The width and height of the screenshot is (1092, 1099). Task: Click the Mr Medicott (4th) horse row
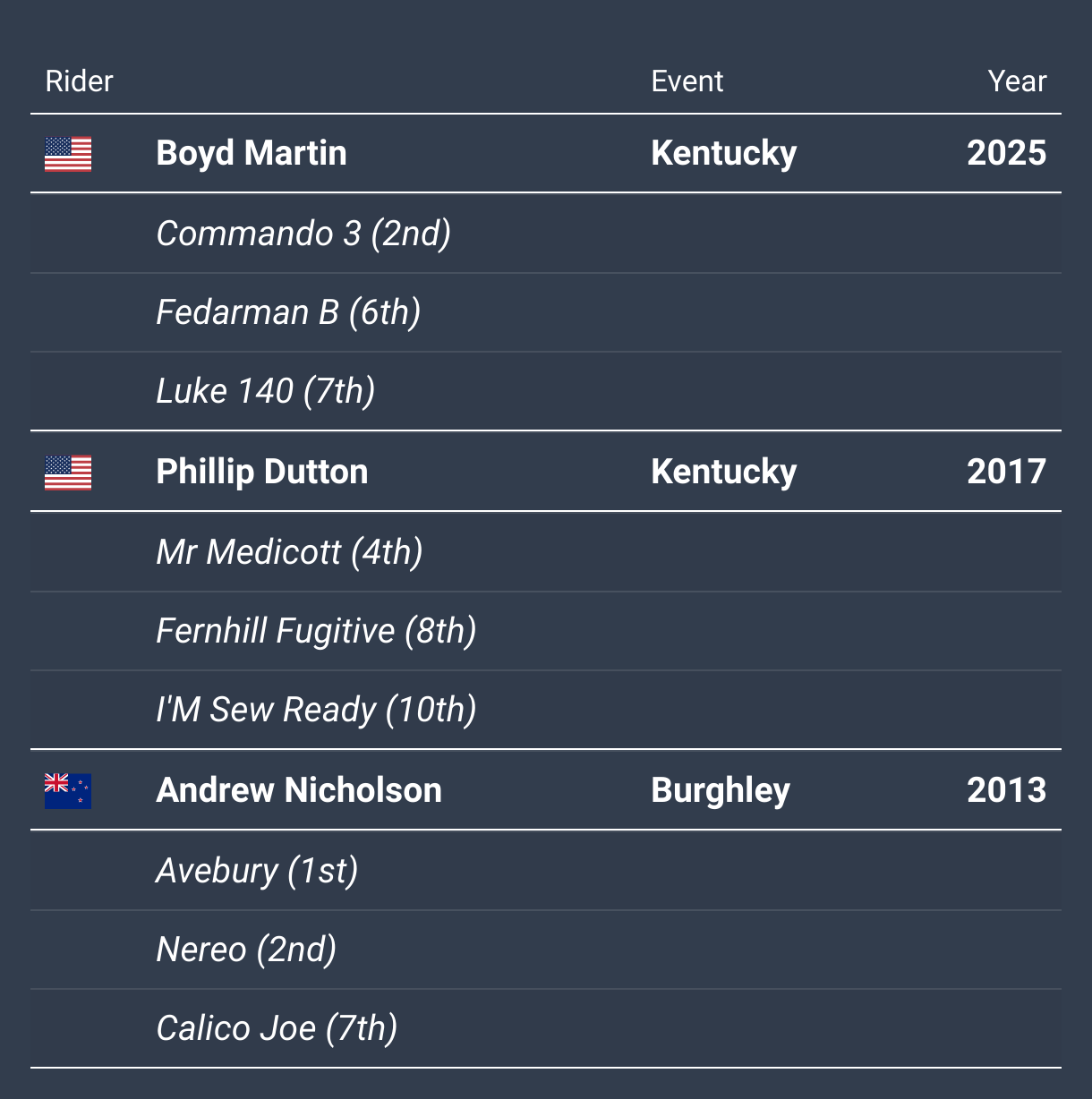coord(546,552)
